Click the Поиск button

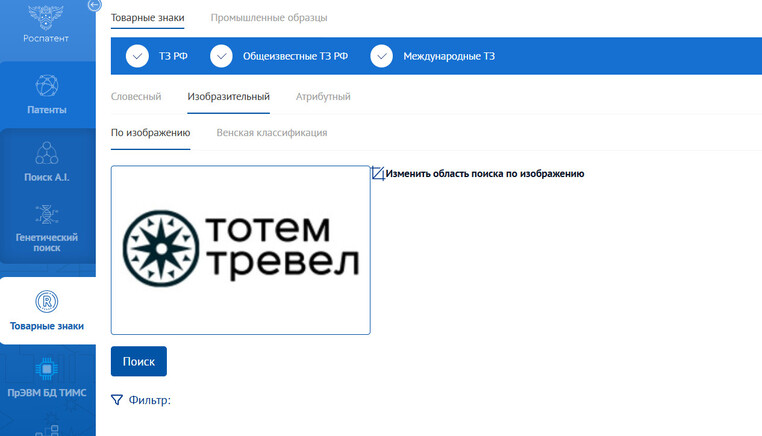click(x=139, y=361)
